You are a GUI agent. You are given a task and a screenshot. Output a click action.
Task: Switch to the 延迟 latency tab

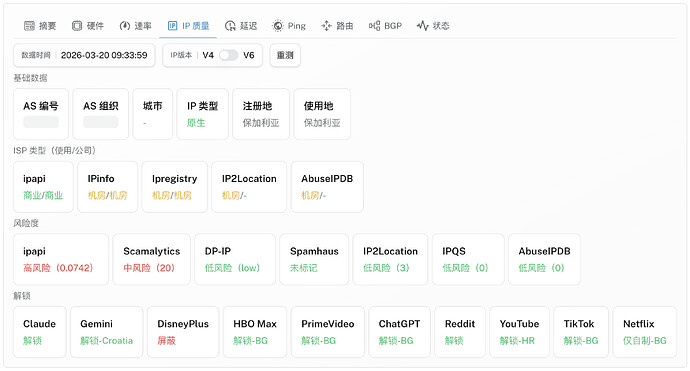pos(241,26)
